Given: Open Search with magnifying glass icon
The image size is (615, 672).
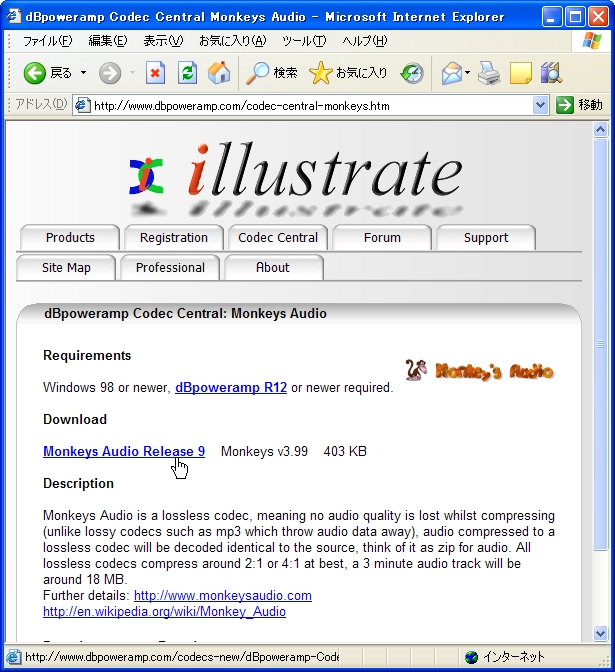Looking at the screenshot, I should [x=257, y=73].
